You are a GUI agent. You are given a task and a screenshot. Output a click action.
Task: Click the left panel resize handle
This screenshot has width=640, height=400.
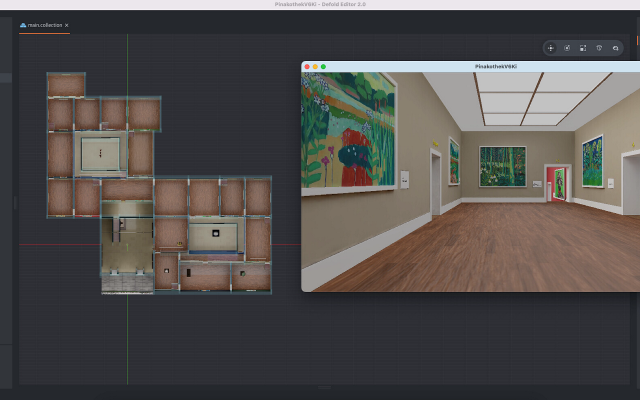click(x=15, y=203)
